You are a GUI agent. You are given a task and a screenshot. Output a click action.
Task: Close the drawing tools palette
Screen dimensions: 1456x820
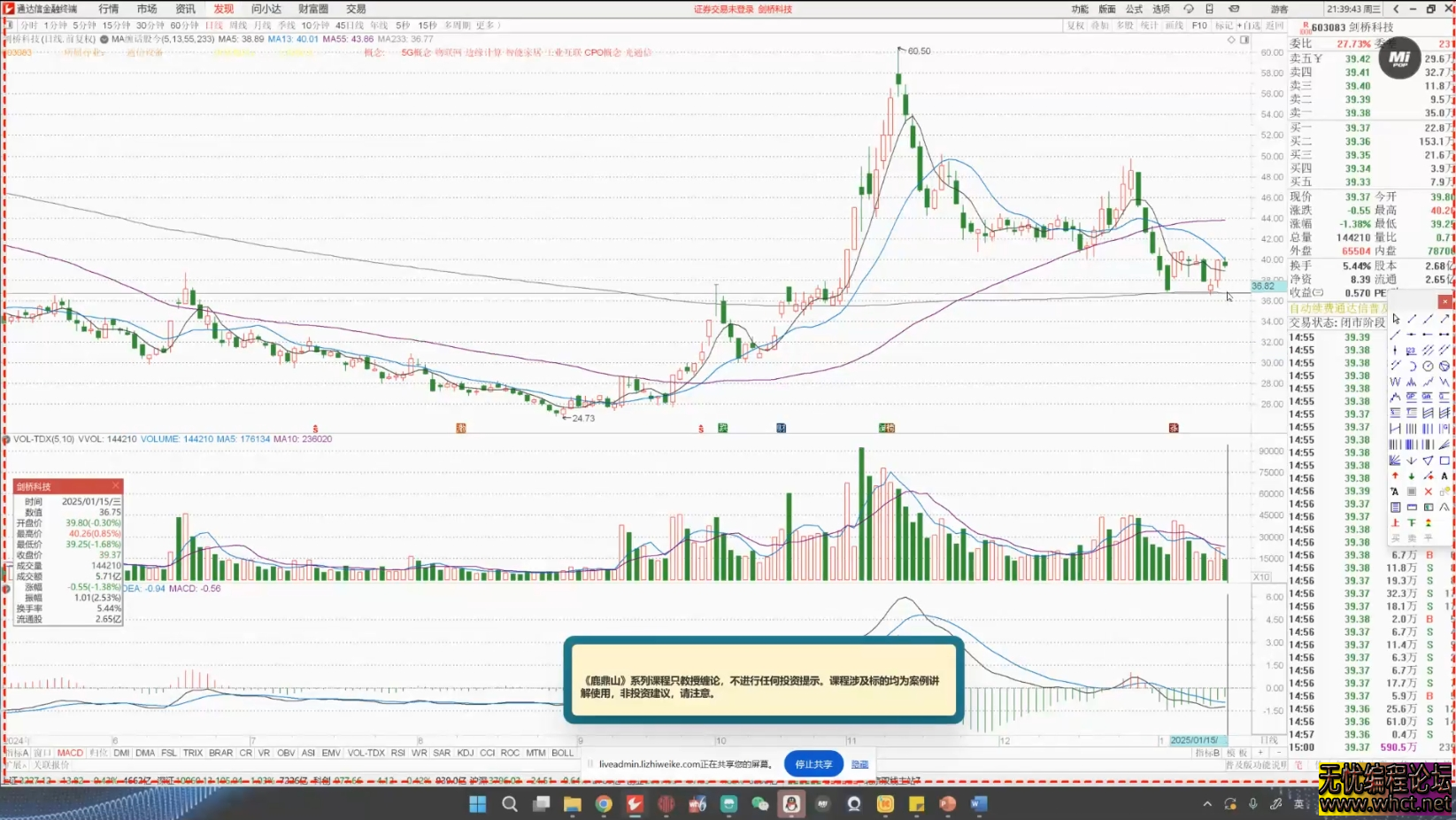[1444, 302]
